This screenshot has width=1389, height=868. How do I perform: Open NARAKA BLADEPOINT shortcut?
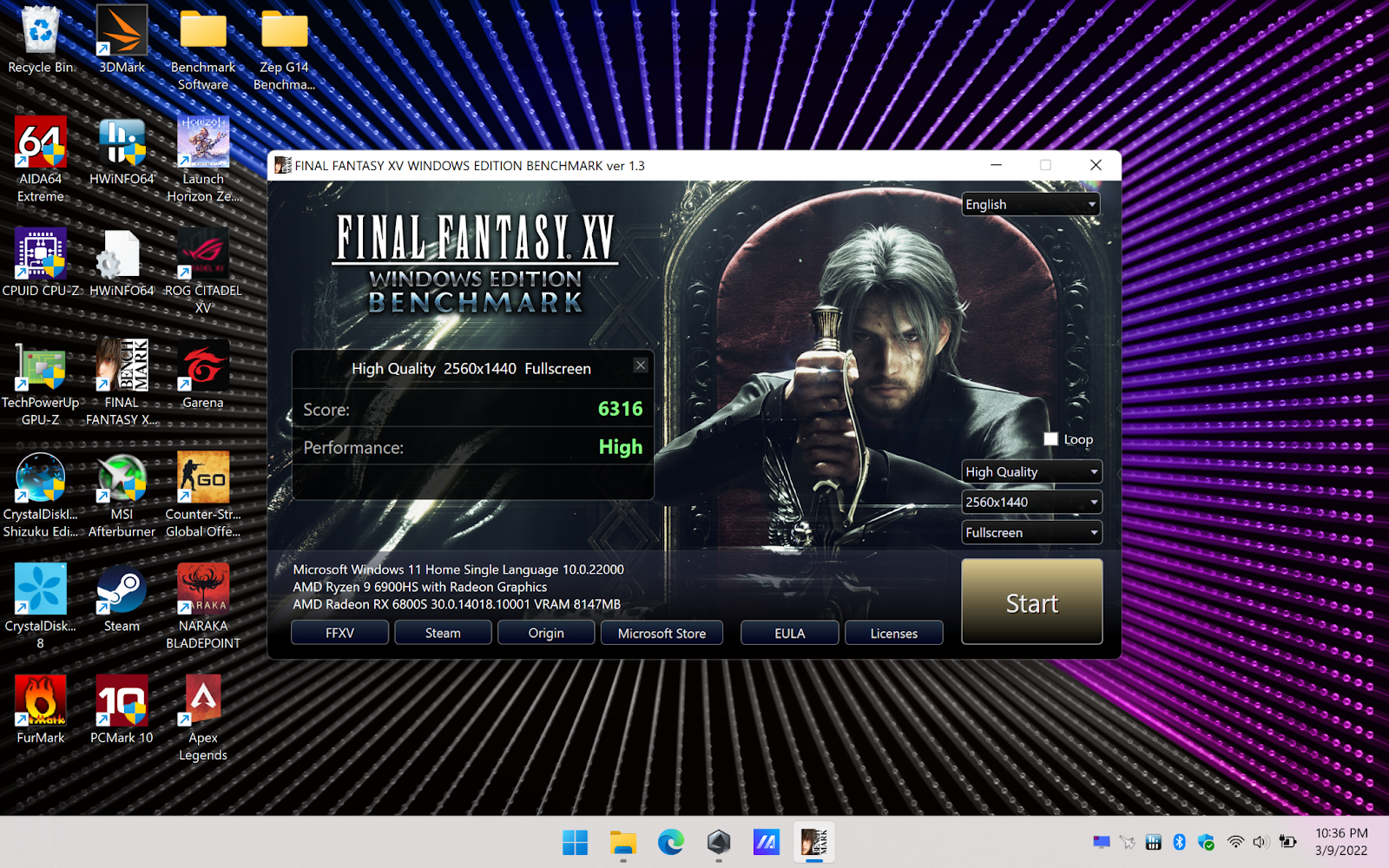[x=203, y=607]
